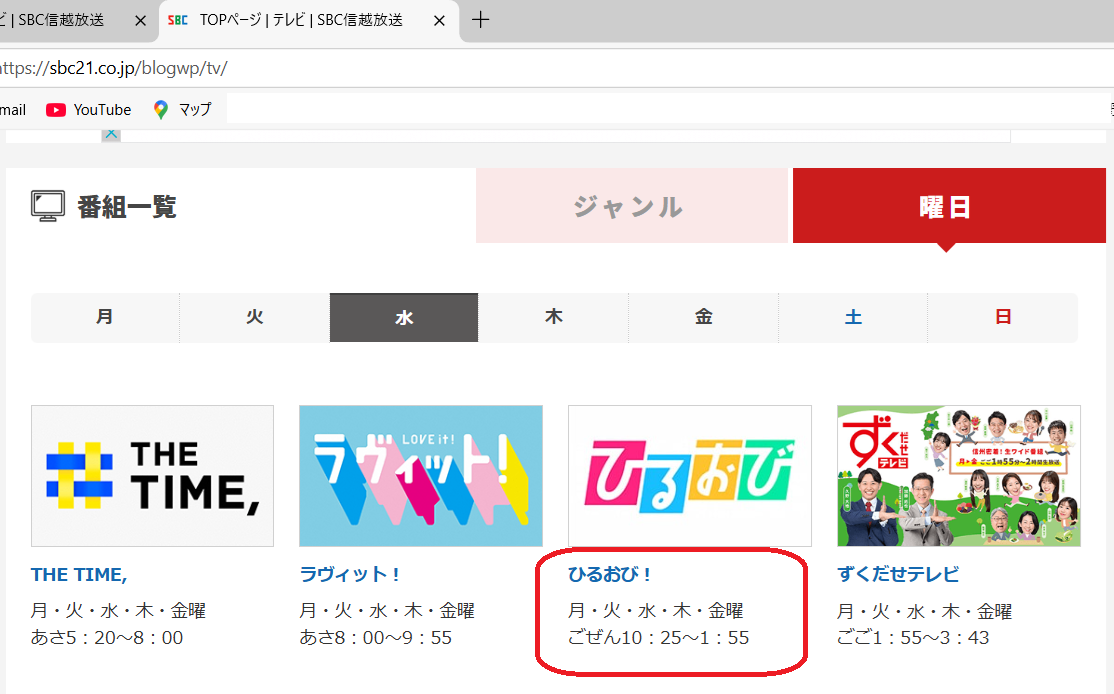
Task: Follow the THE TIME, title link
Action: 79,575
